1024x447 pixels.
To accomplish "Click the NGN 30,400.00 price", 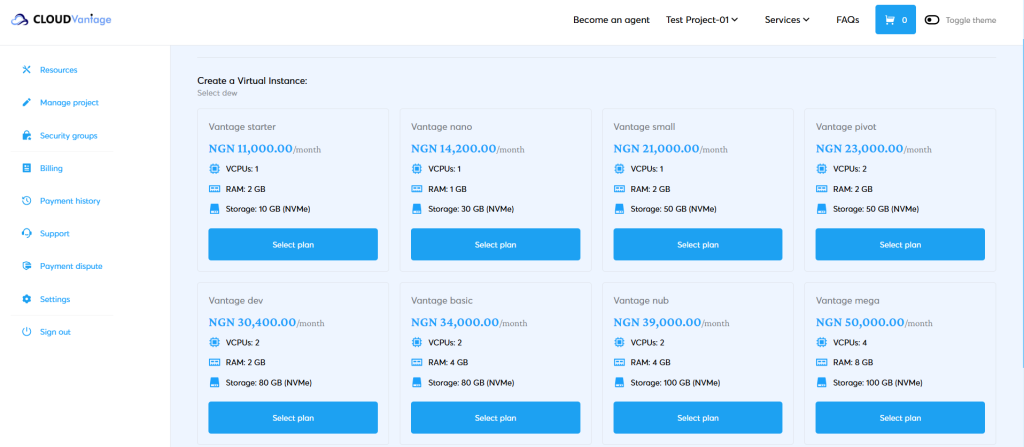I will click(252, 322).
